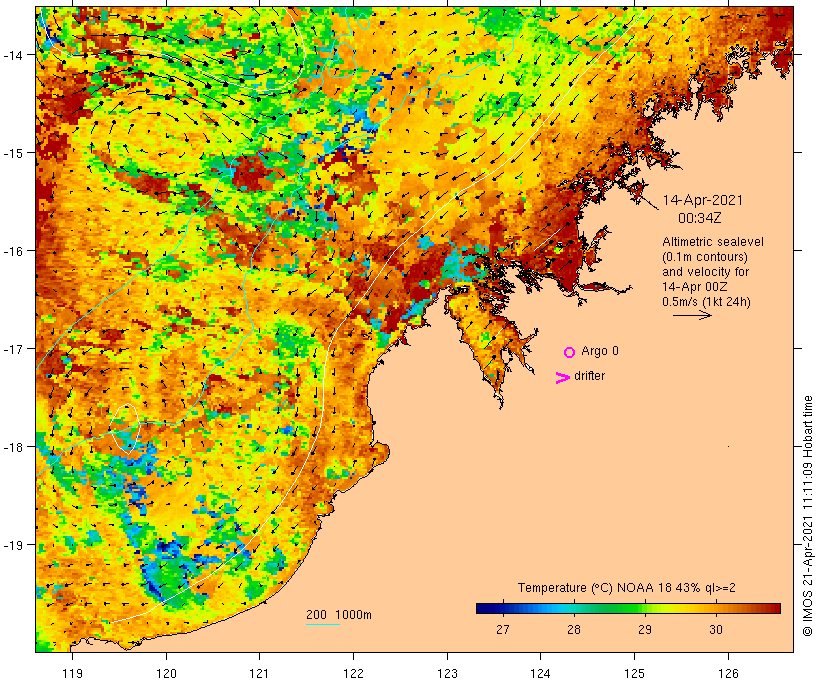Click the longitude label 126
Image resolution: width=820 pixels, height=680 pixels.
(x=728, y=673)
